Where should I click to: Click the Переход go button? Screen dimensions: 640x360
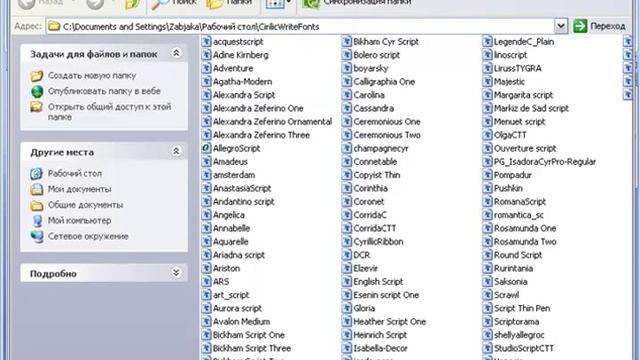[x=599, y=26]
